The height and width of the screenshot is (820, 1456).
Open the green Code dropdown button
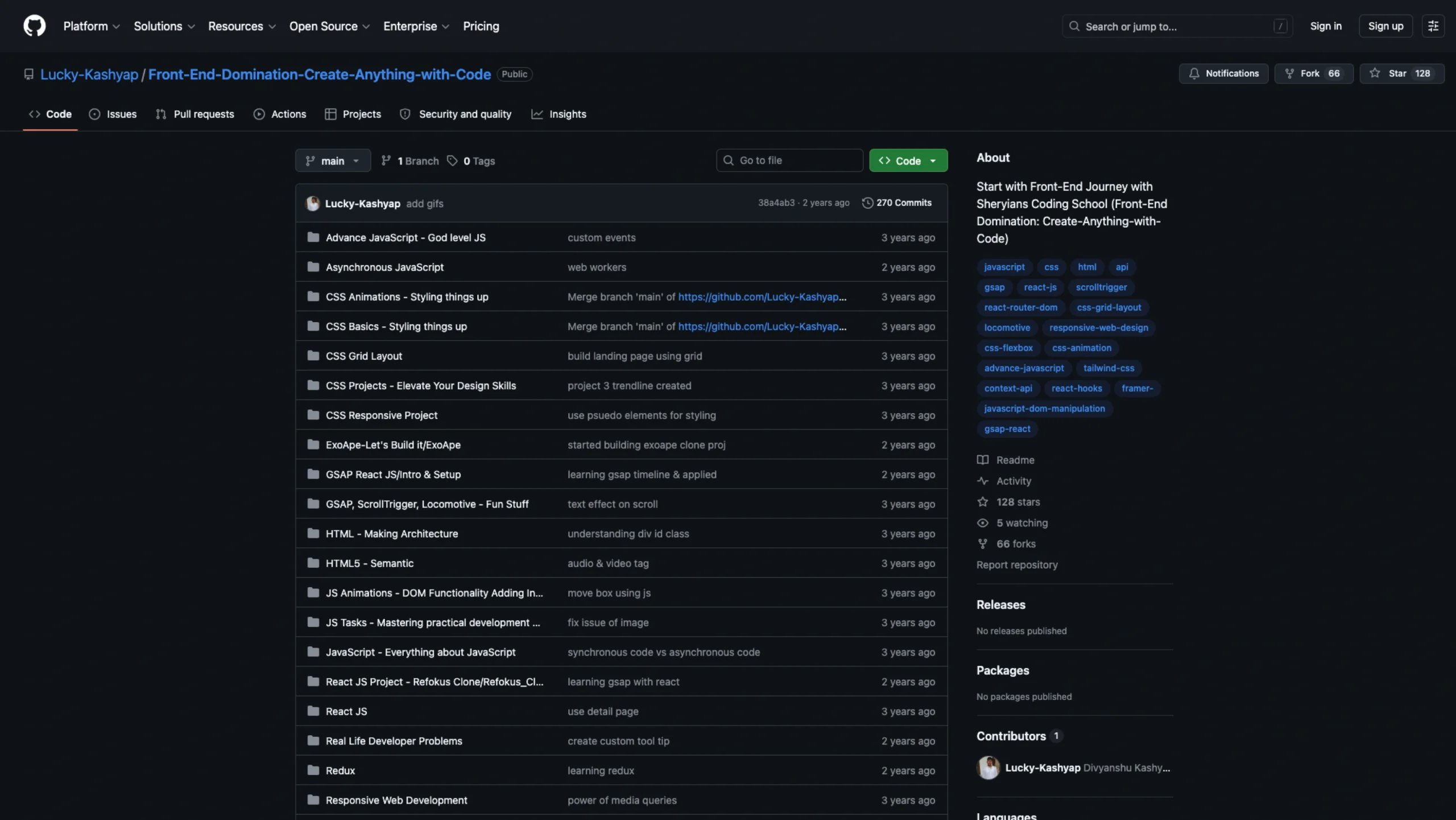coord(908,161)
